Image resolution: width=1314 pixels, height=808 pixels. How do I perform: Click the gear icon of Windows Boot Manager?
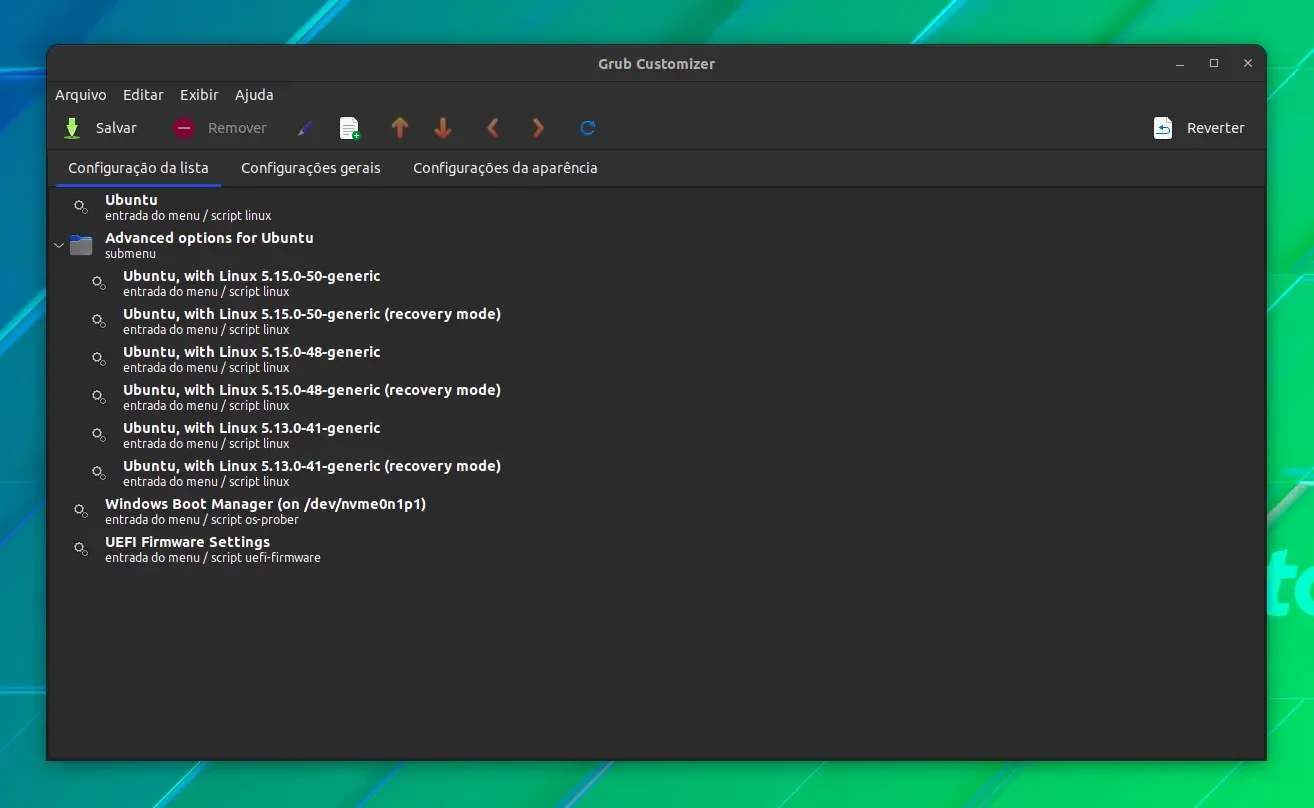[81, 511]
